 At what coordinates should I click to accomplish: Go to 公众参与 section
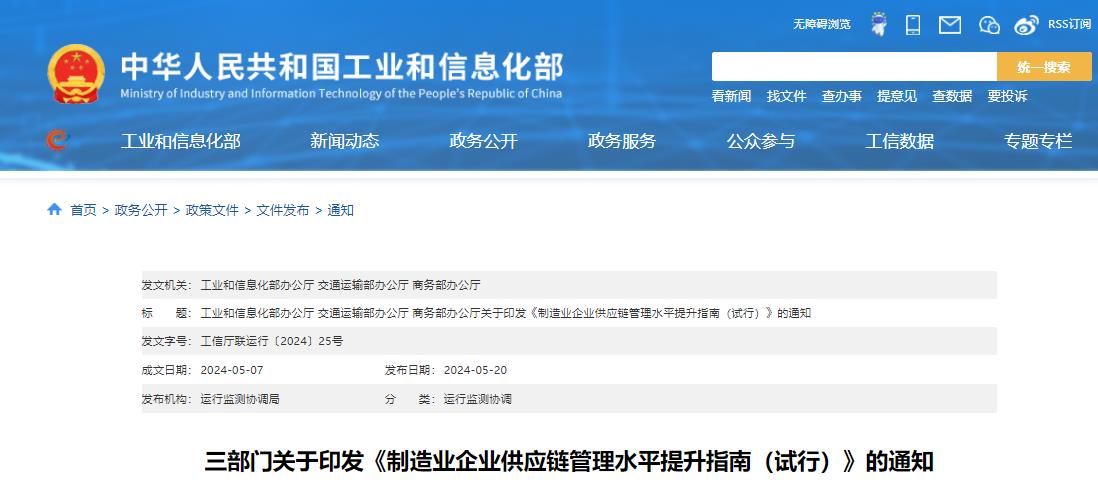tap(760, 141)
